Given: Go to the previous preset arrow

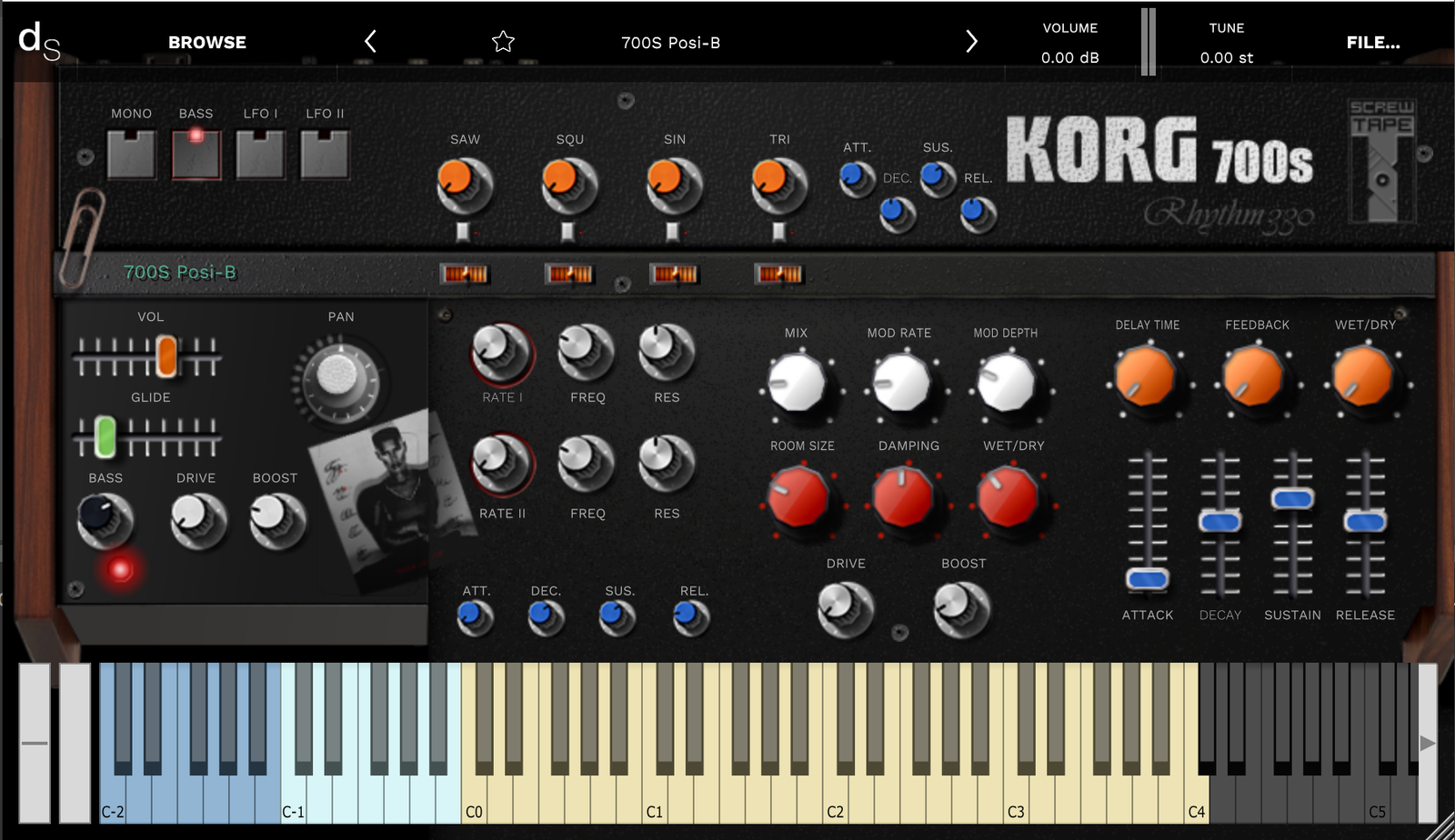Looking at the screenshot, I should click(x=370, y=42).
